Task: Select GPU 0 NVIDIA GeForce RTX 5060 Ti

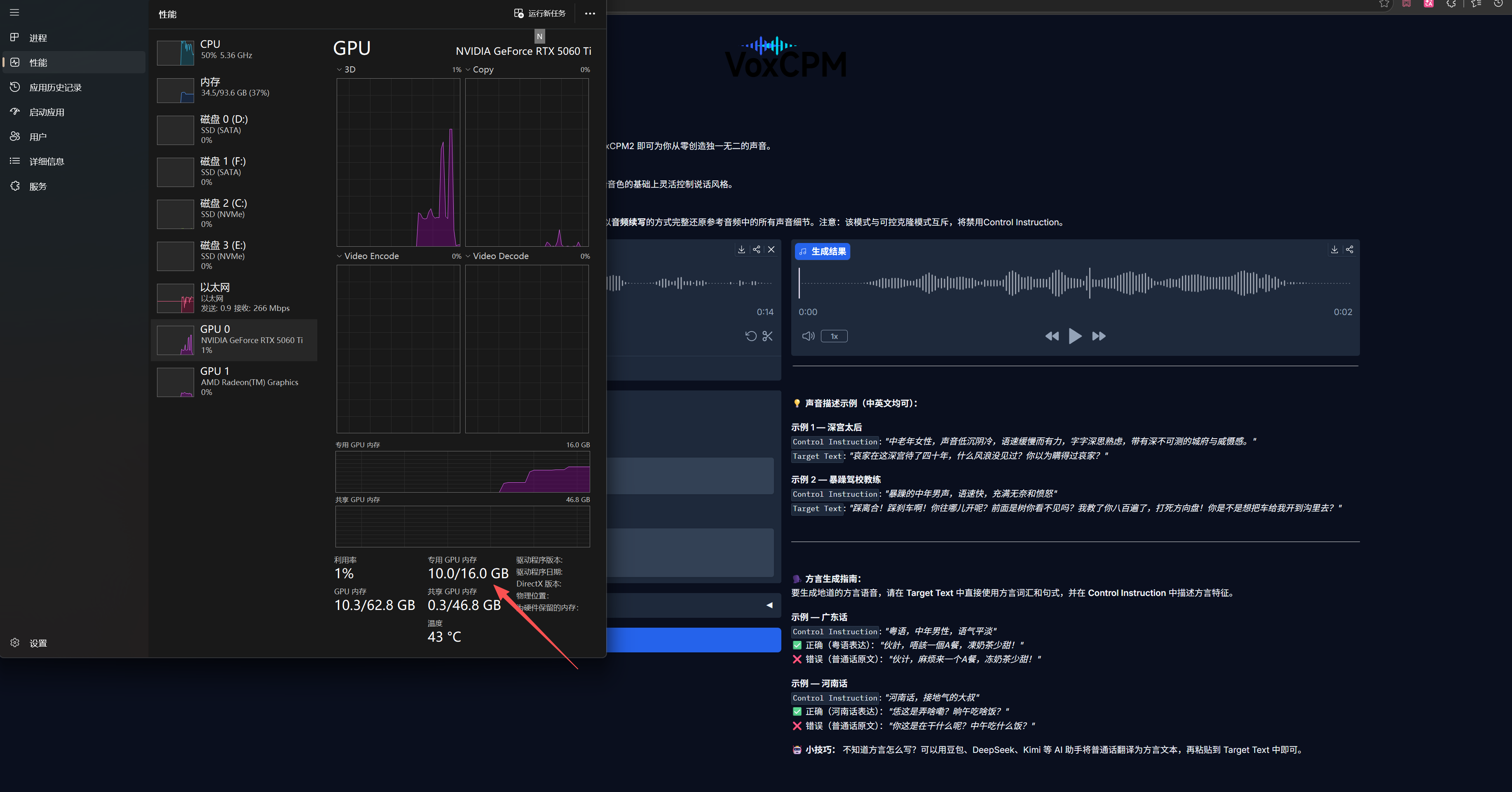Action: [x=234, y=340]
